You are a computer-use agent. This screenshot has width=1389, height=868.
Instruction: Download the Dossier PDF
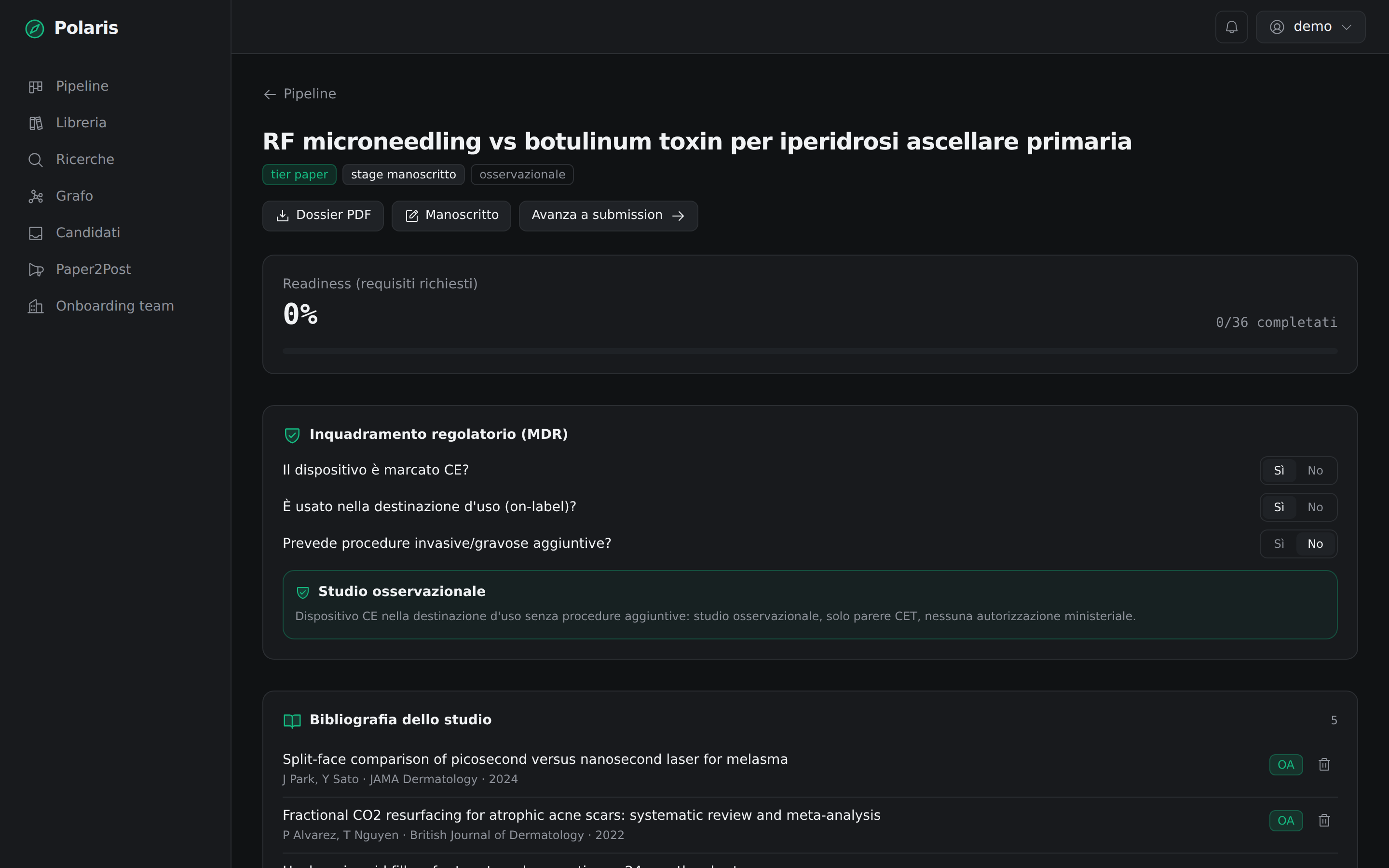click(x=323, y=216)
